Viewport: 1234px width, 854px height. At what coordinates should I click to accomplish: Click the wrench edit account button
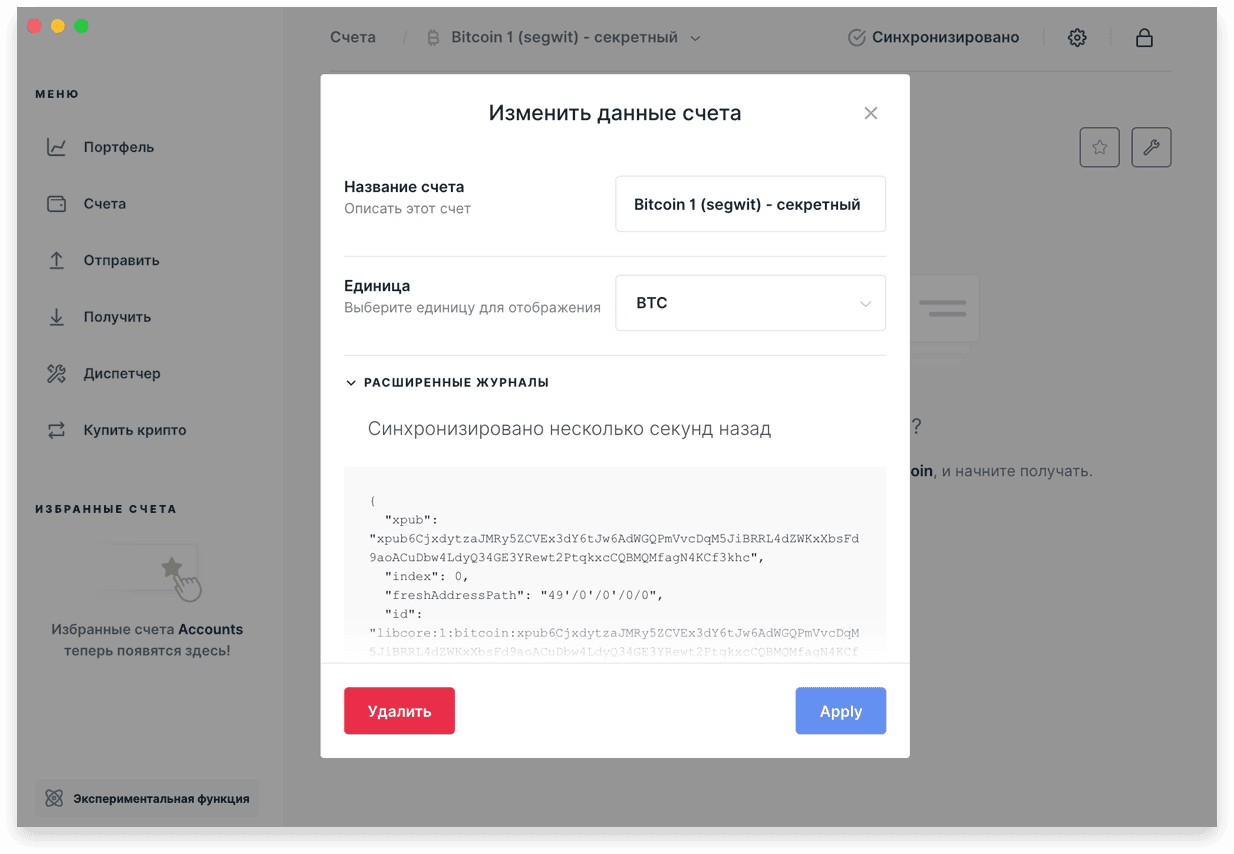click(x=1151, y=147)
